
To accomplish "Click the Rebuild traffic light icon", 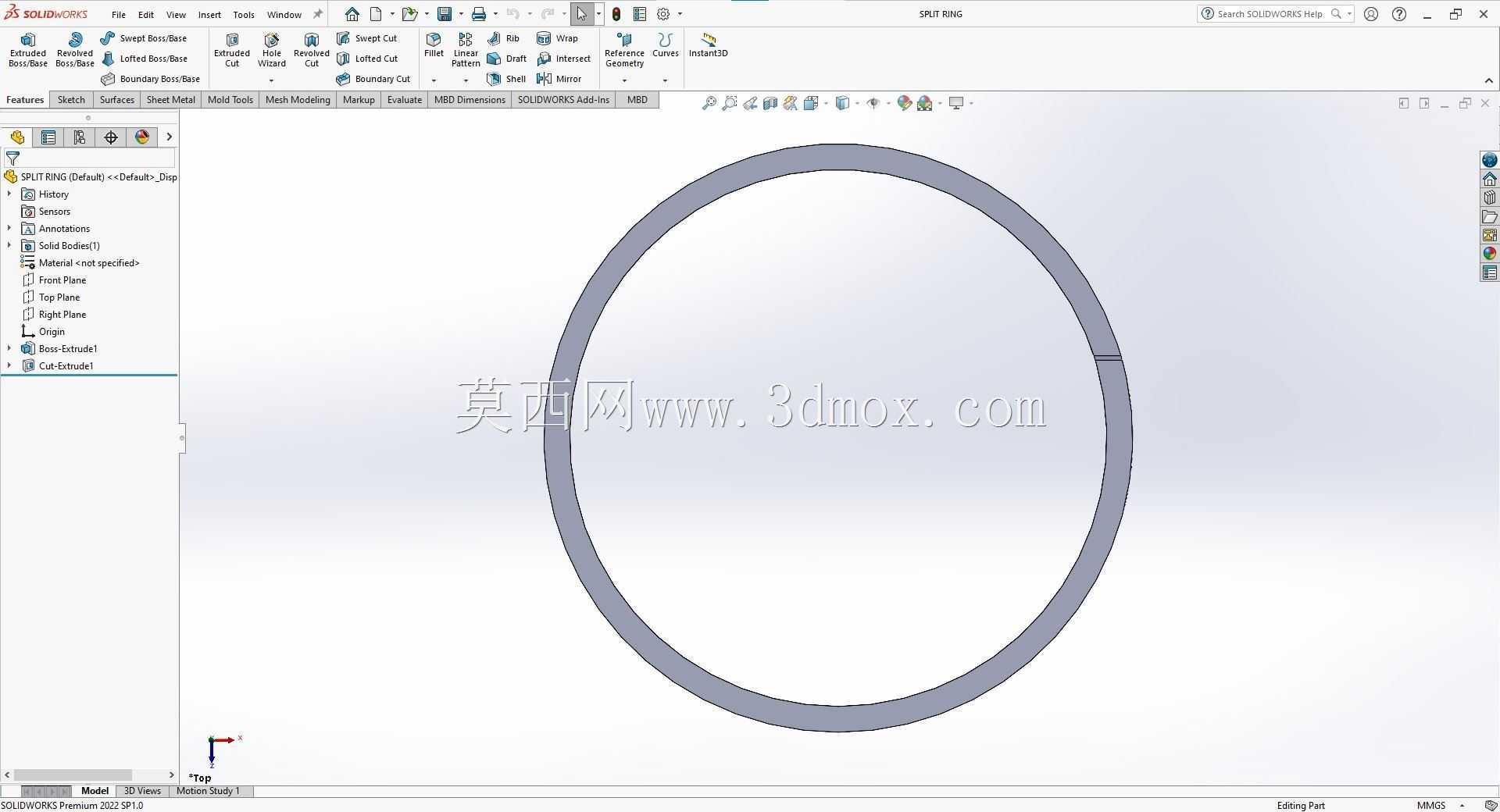I will [616, 14].
